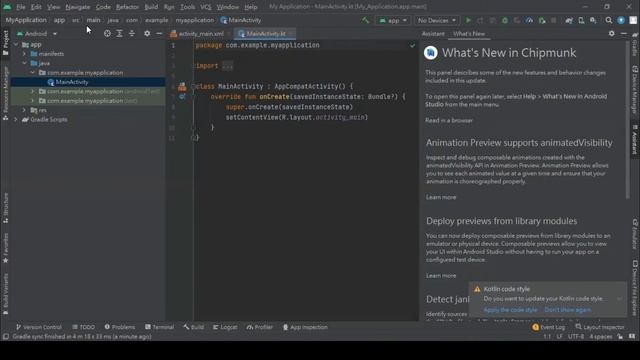
Task: Expand Gradle Scripts node
Action: click(16, 120)
